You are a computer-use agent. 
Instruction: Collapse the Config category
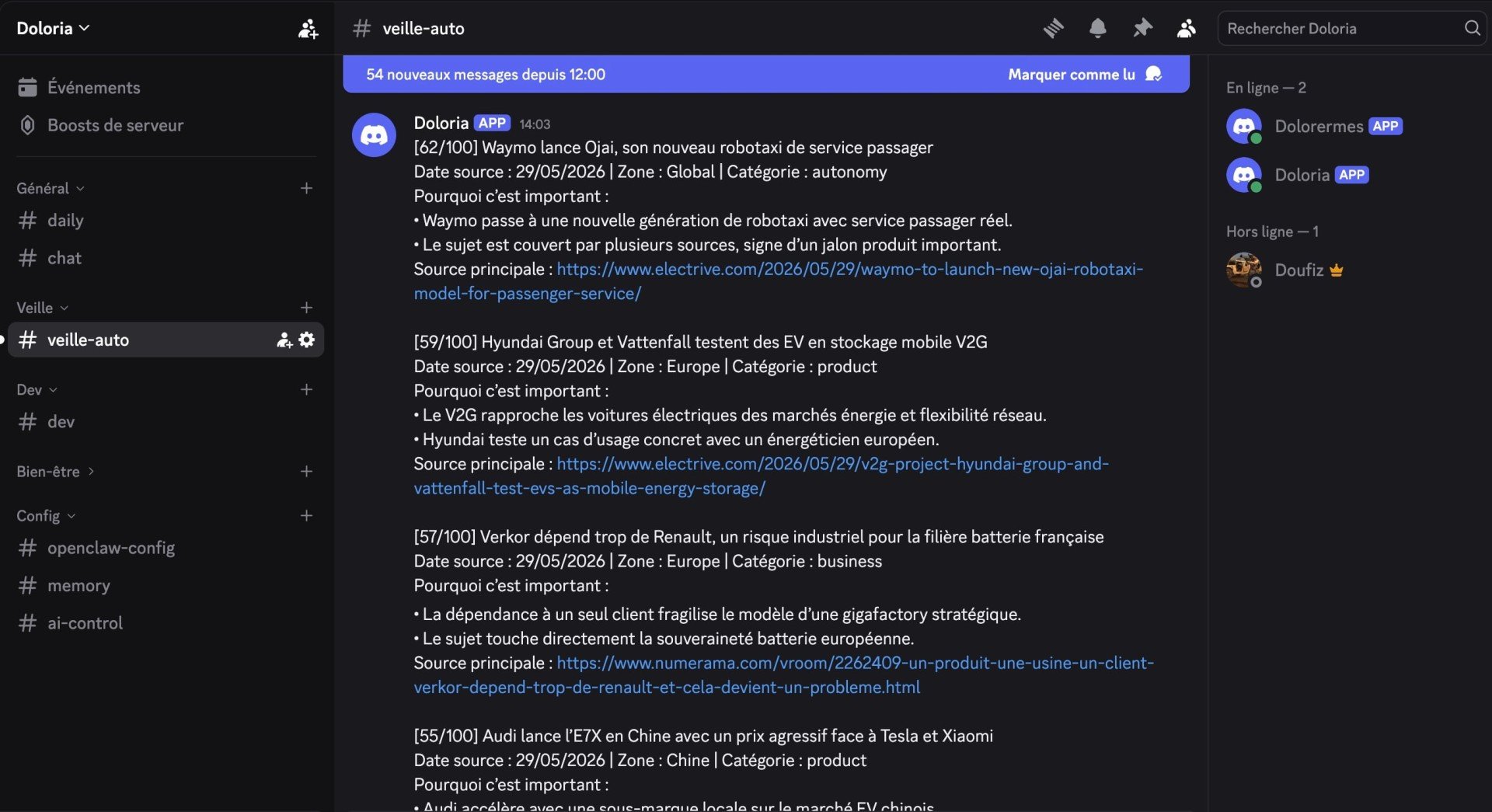tap(46, 516)
